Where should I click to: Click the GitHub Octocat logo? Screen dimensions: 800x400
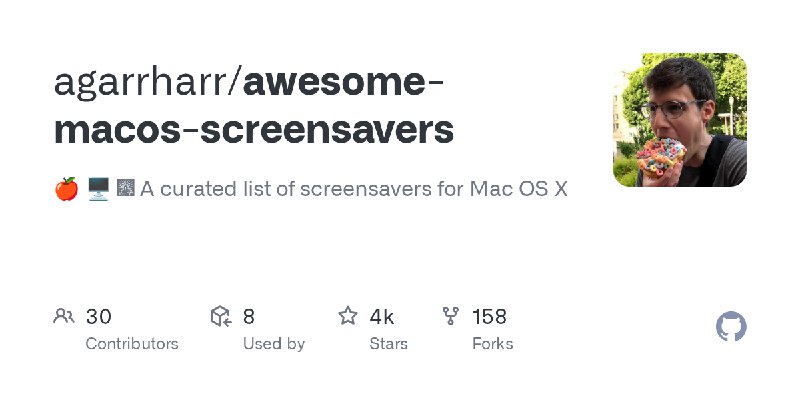pyautogui.click(x=732, y=327)
